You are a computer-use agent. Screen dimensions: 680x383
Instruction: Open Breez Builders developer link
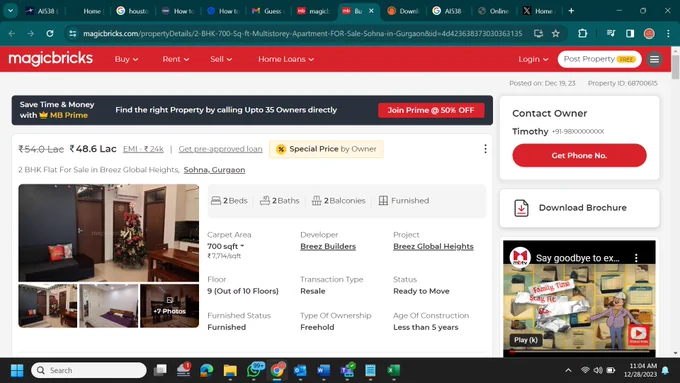point(328,246)
